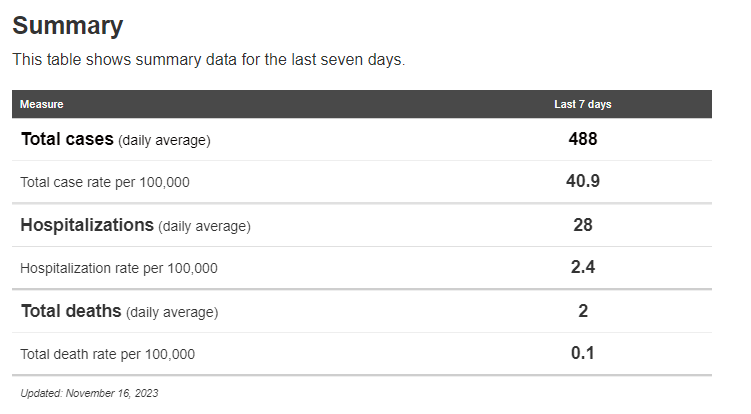Select the 2.4 hospitalization rate value

(582, 267)
